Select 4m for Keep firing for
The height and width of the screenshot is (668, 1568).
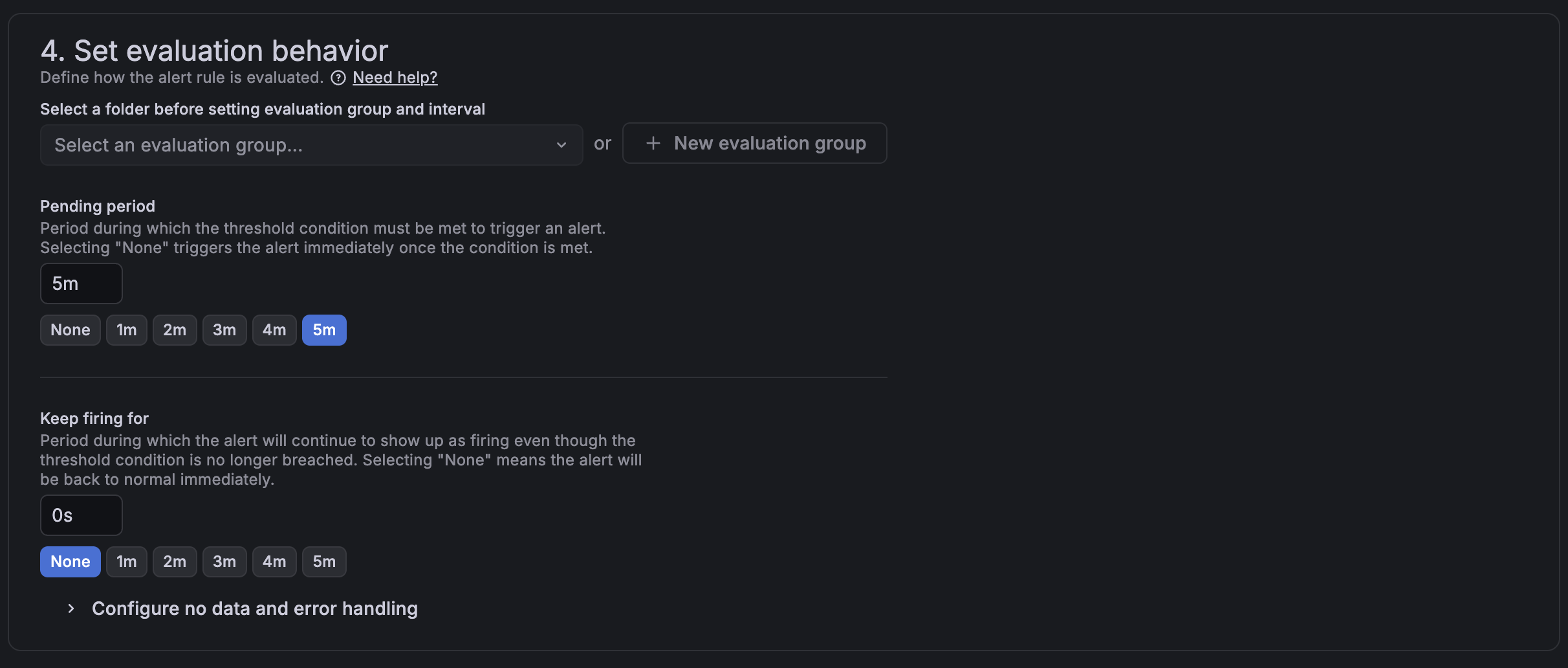274,561
